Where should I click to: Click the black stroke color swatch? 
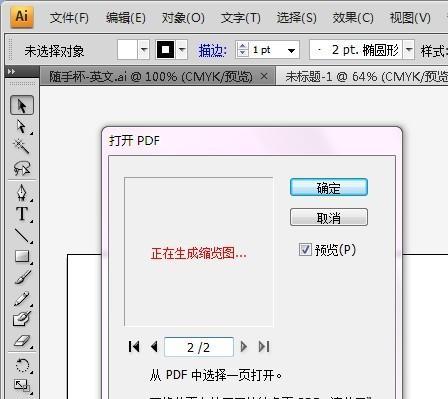click(x=166, y=50)
